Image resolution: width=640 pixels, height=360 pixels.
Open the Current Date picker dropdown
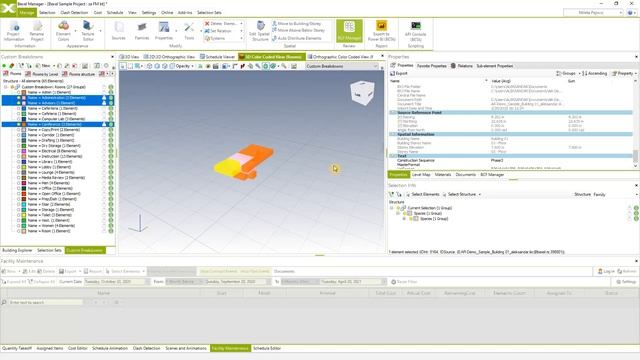click(x=148, y=282)
